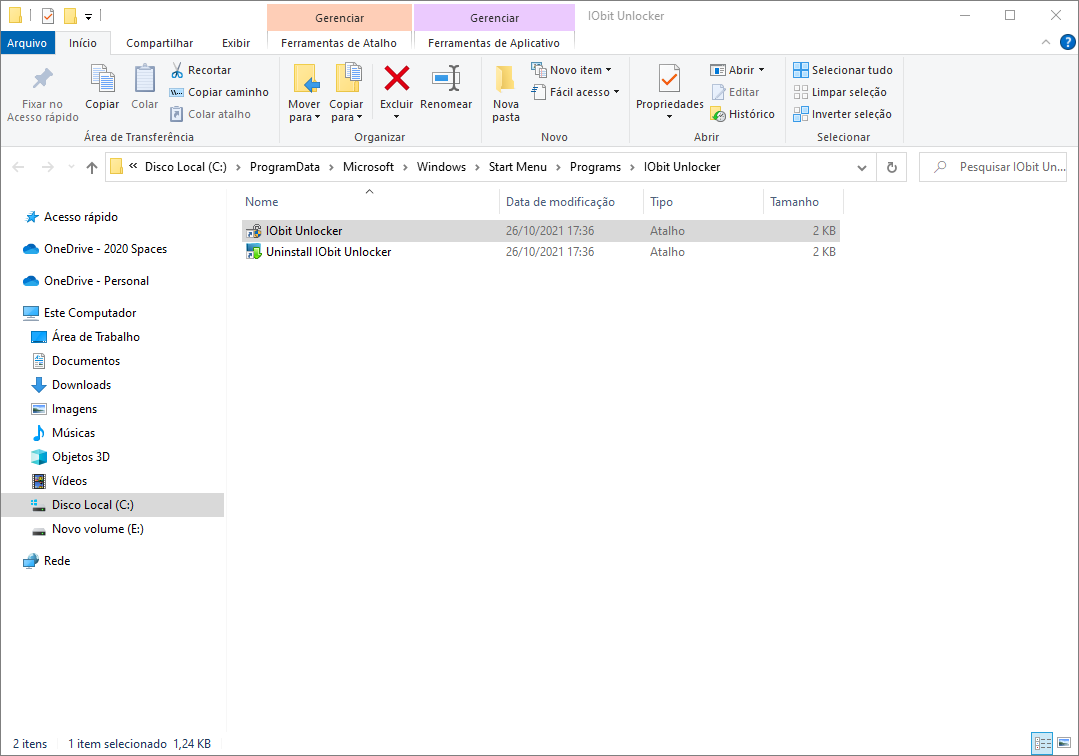Click the Recortar scissors button
Image resolution: width=1079 pixels, height=756 pixels.
click(x=201, y=70)
